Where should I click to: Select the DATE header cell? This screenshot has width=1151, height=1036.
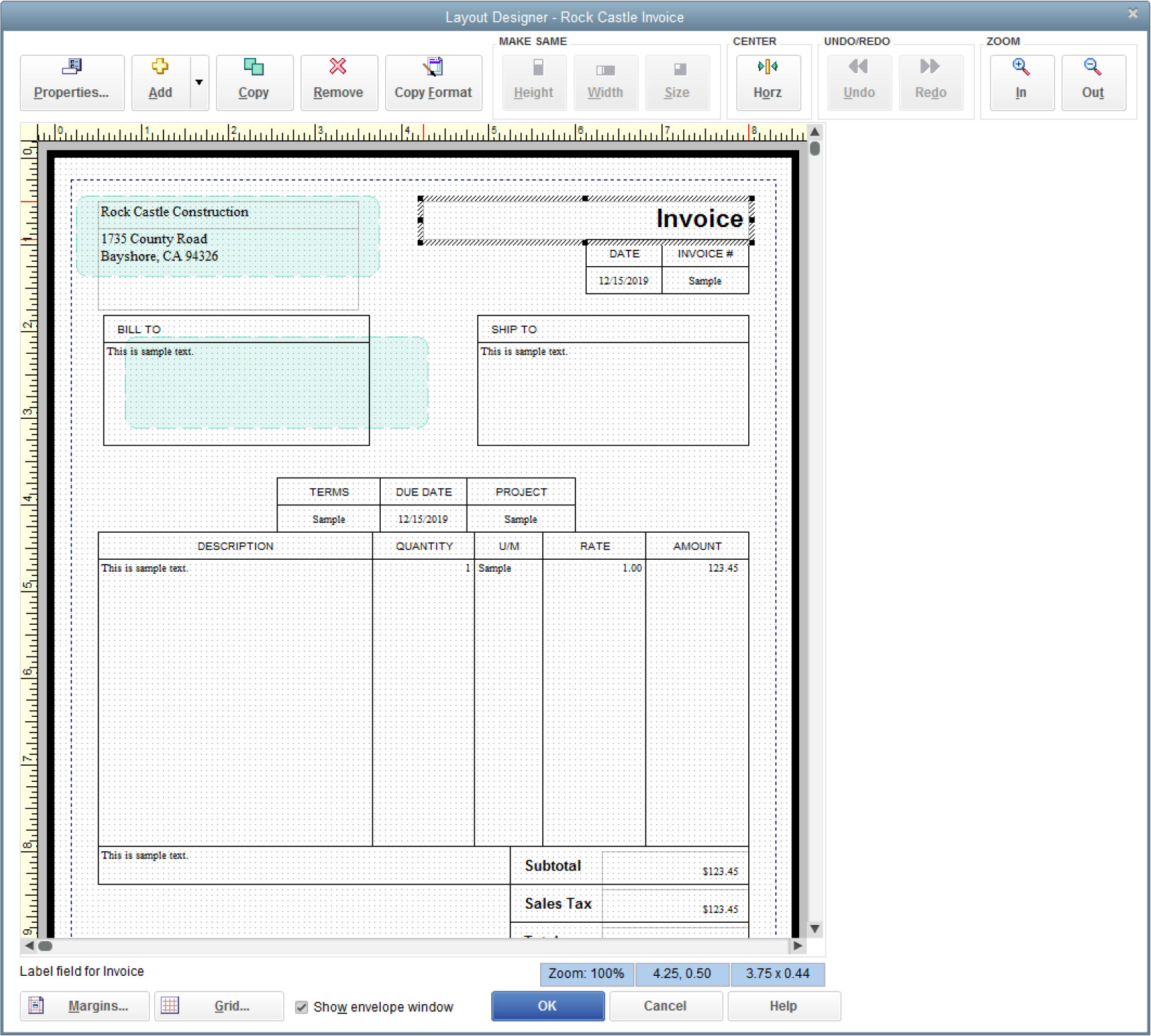tap(624, 254)
